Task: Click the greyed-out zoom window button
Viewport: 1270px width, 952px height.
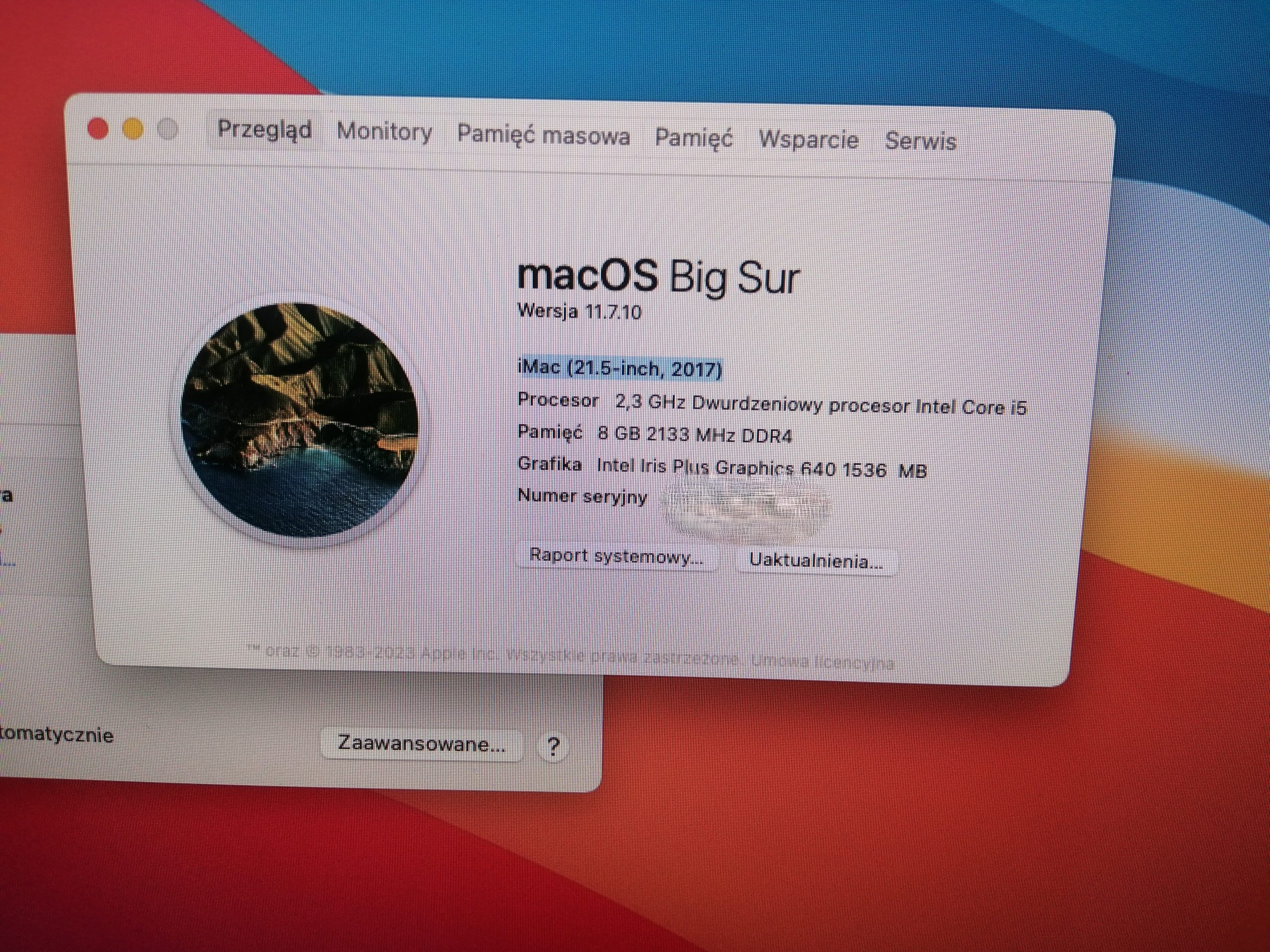Action: (168, 130)
